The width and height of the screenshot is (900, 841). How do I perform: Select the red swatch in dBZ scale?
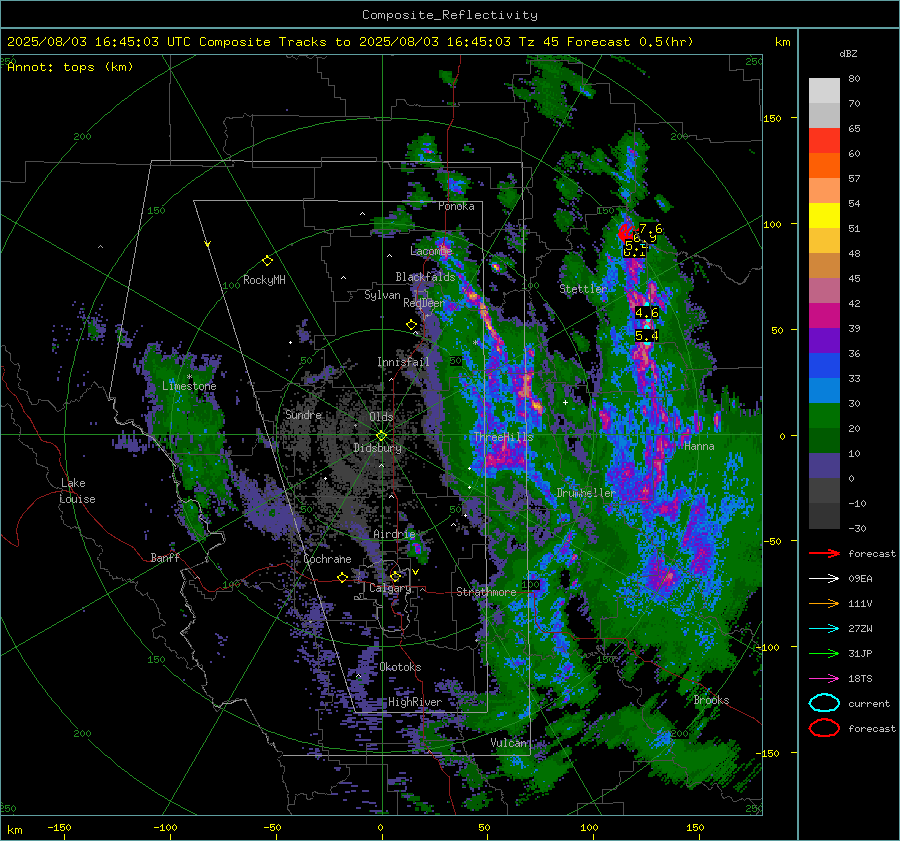pos(824,141)
